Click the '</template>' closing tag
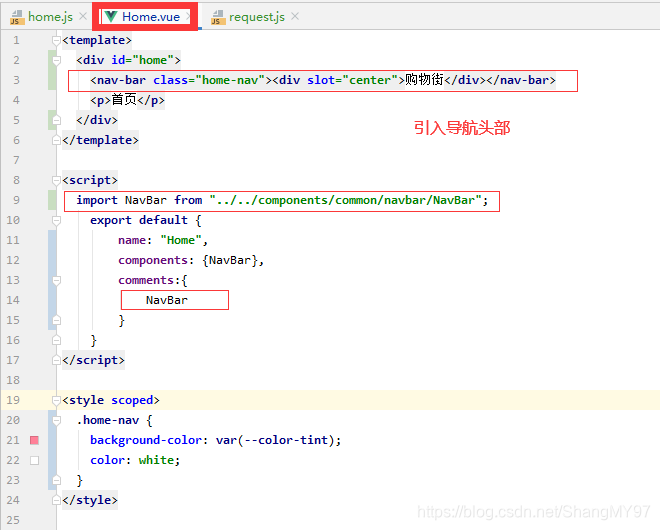The width and height of the screenshot is (660, 530). pos(100,140)
